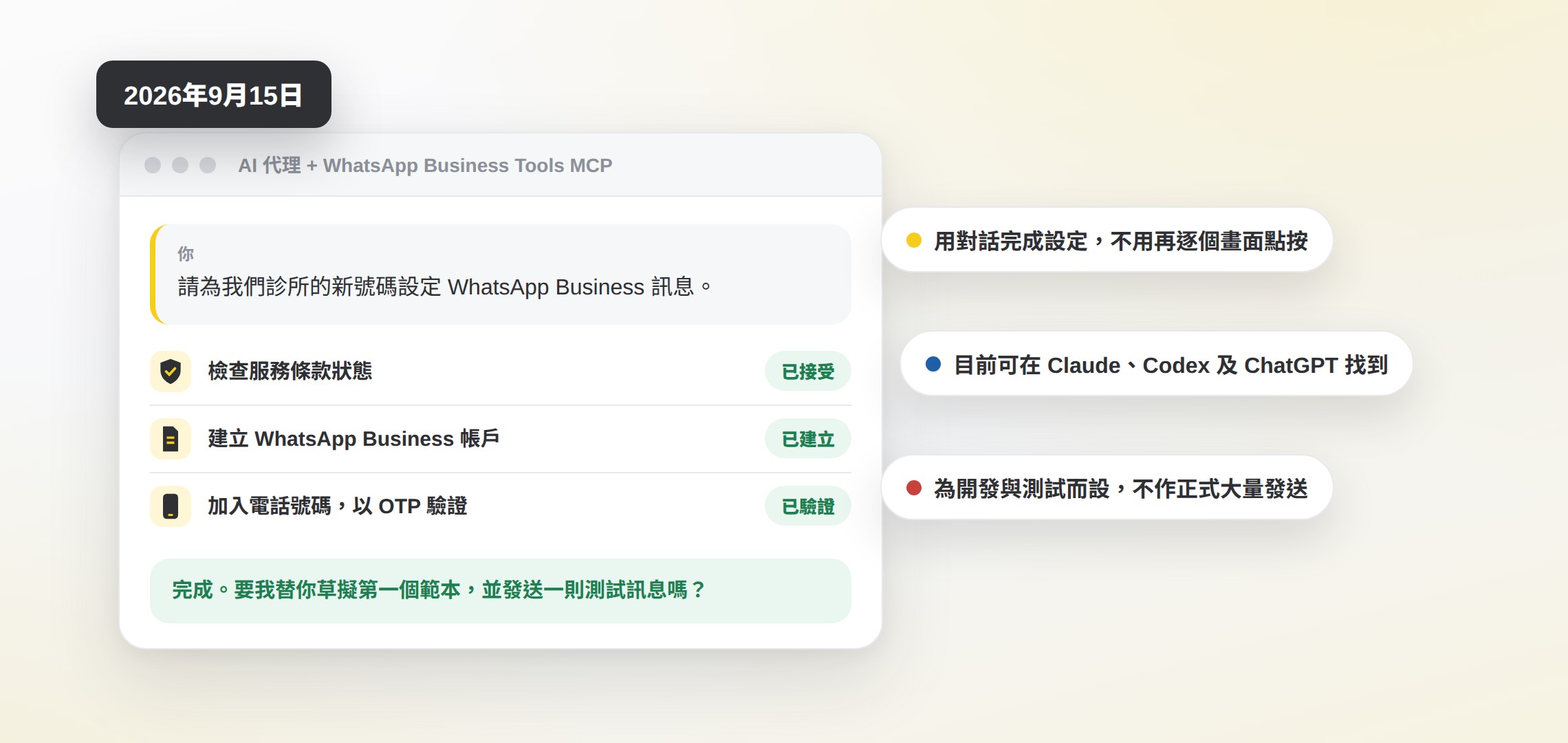
Task: Click the 已接受 status badge
Action: coord(808,371)
